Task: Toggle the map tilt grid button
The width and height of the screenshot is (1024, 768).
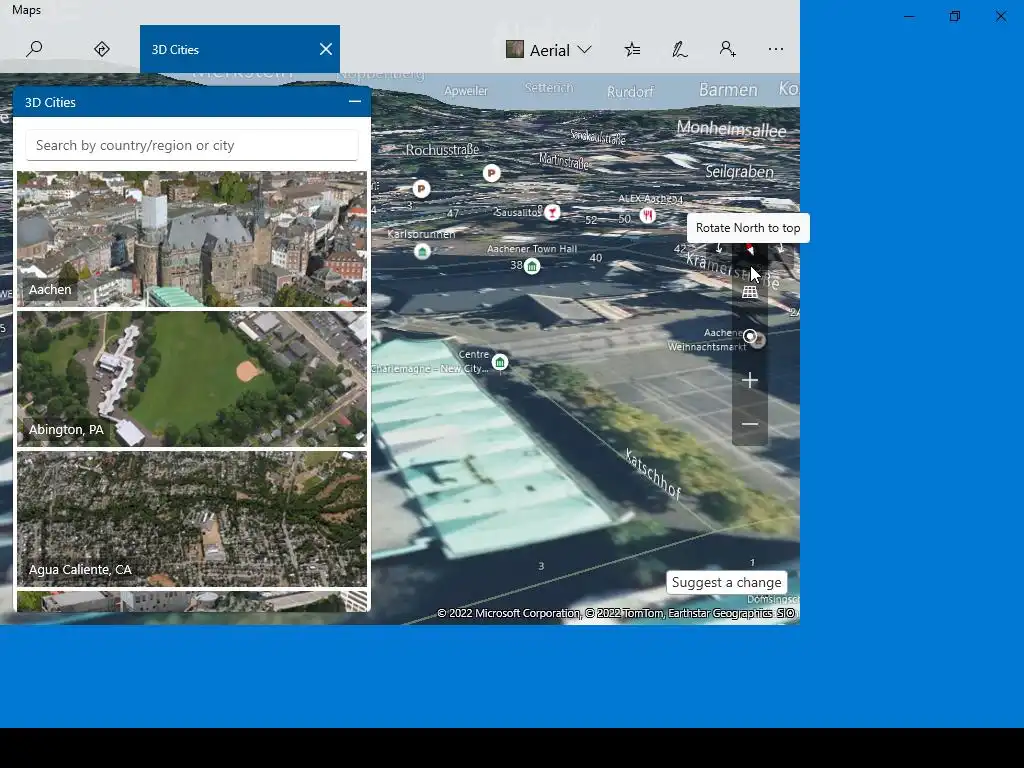Action: [750, 293]
